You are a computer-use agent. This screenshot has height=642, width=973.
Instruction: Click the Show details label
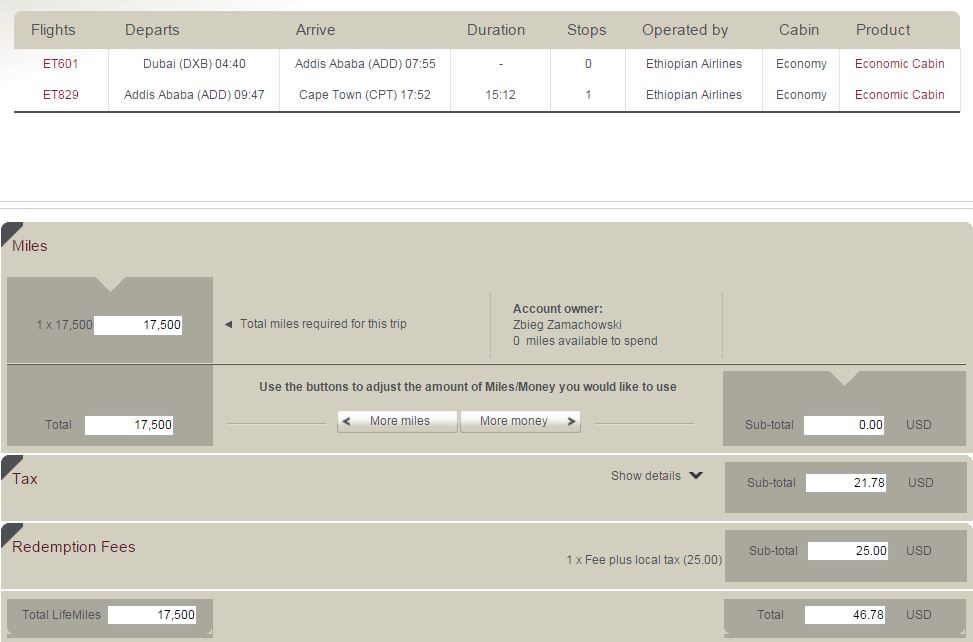tap(645, 476)
